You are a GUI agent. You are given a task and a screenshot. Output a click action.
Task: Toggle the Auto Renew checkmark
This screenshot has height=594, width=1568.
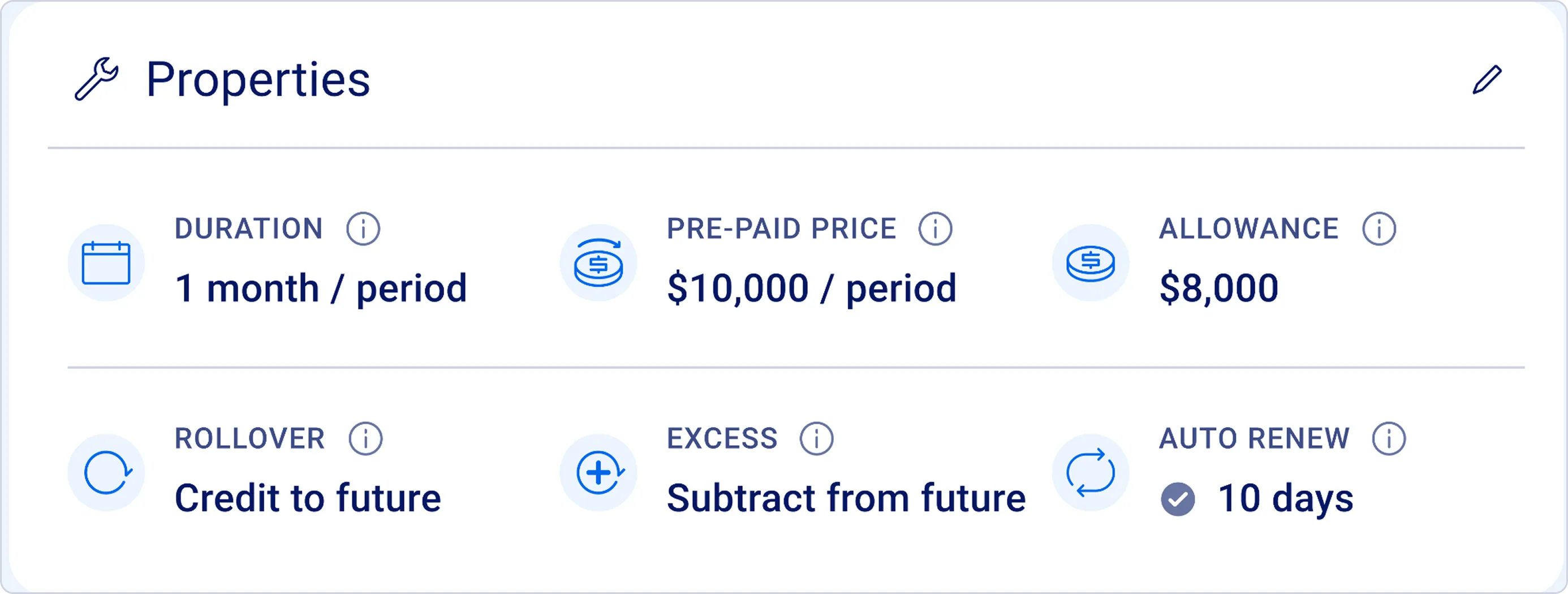[x=1178, y=499]
